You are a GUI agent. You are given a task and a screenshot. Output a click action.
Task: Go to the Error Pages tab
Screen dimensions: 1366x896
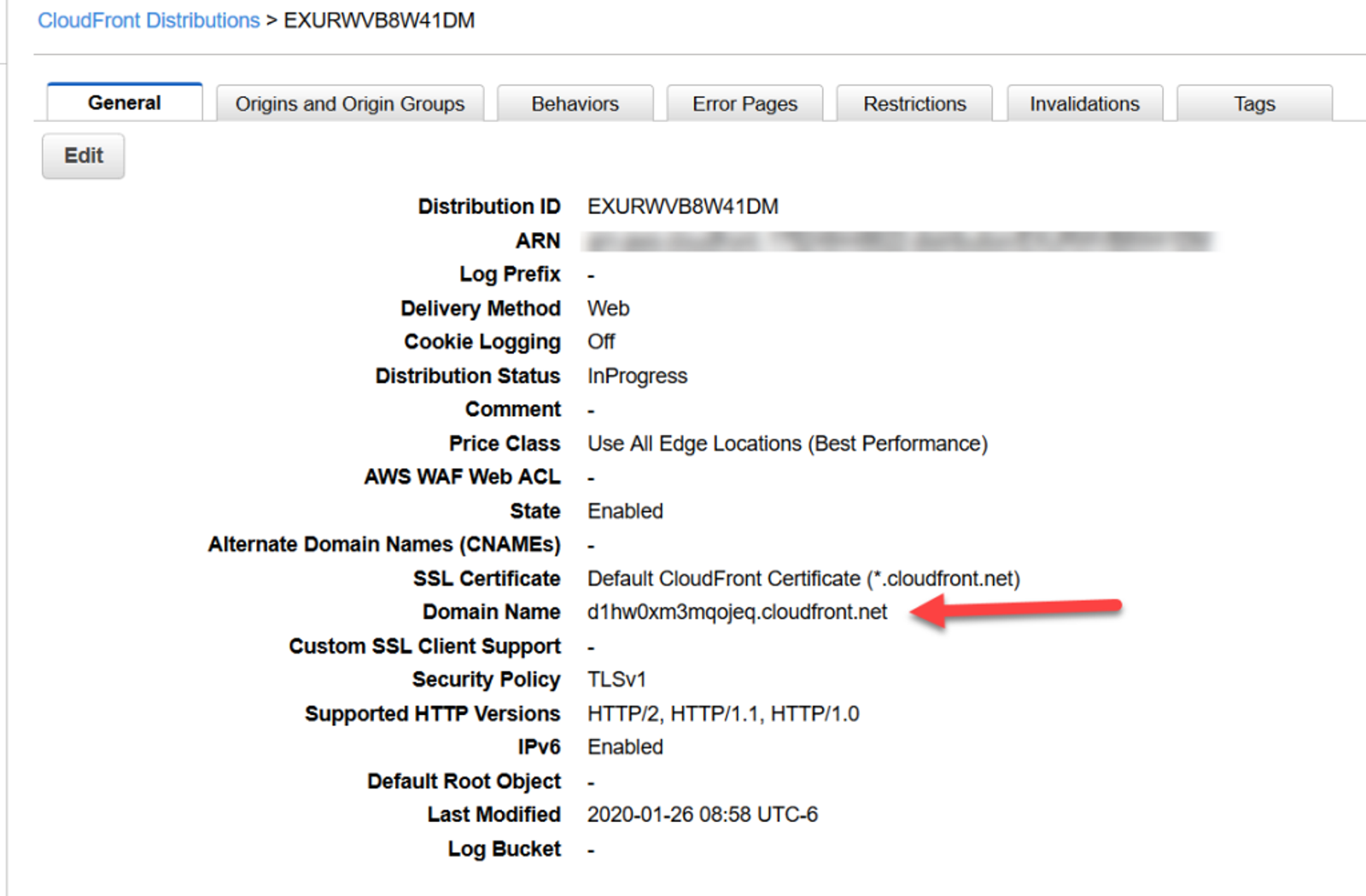click(745, 103)
